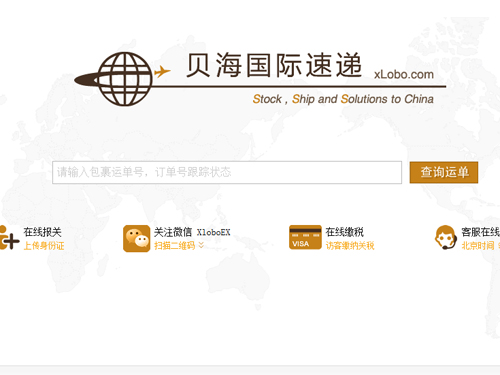This screenshot has height=375, width=500.
Task: Click the Stock, Ship and Solutions slogan
Action: click(343, 99)
